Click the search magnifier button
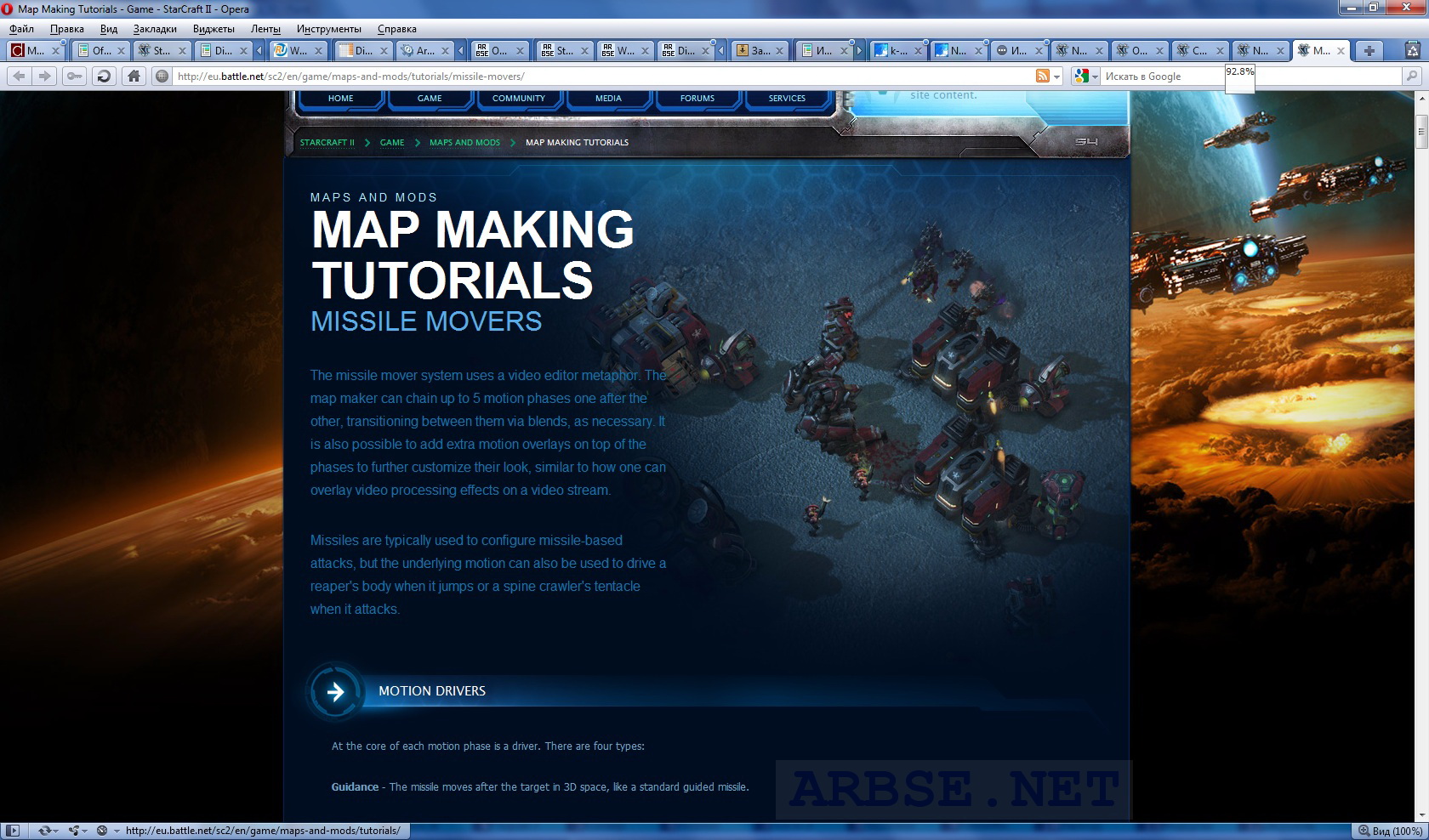 coord(1412,76)
